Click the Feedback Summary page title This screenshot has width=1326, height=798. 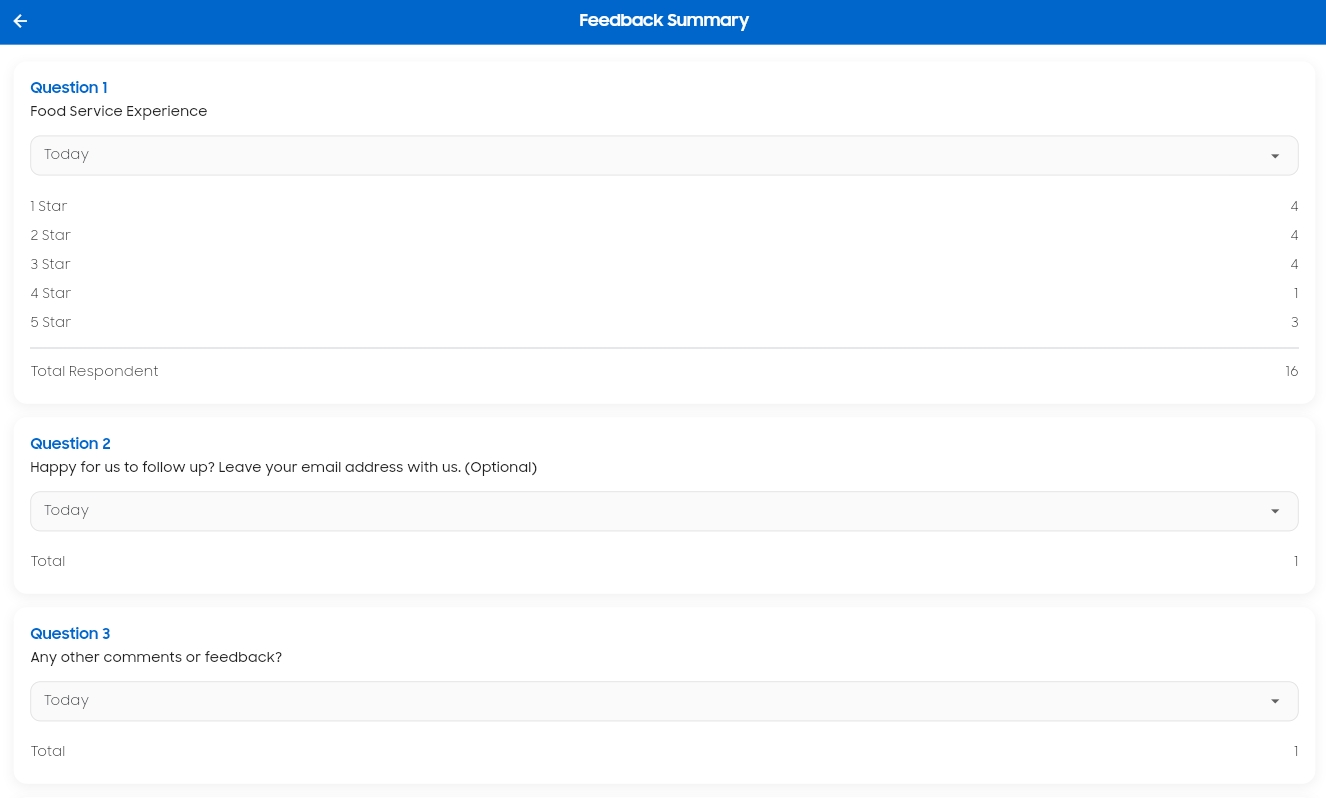point(663,21)
